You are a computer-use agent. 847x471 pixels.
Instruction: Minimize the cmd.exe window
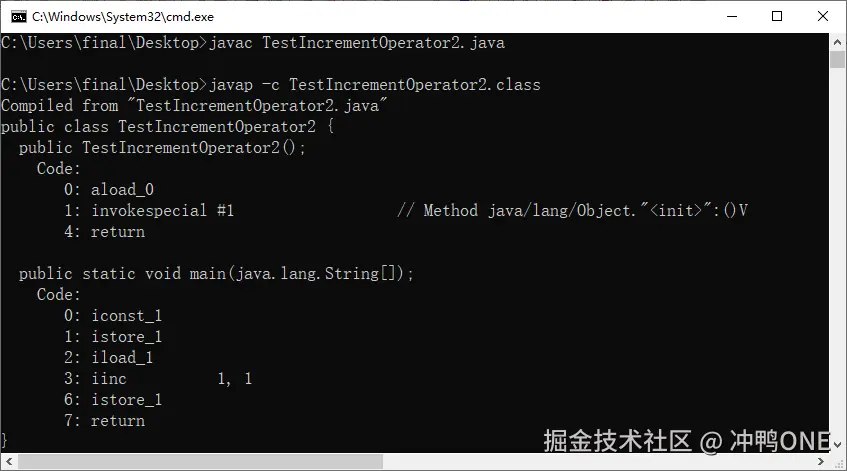click(x=732, y=16)
